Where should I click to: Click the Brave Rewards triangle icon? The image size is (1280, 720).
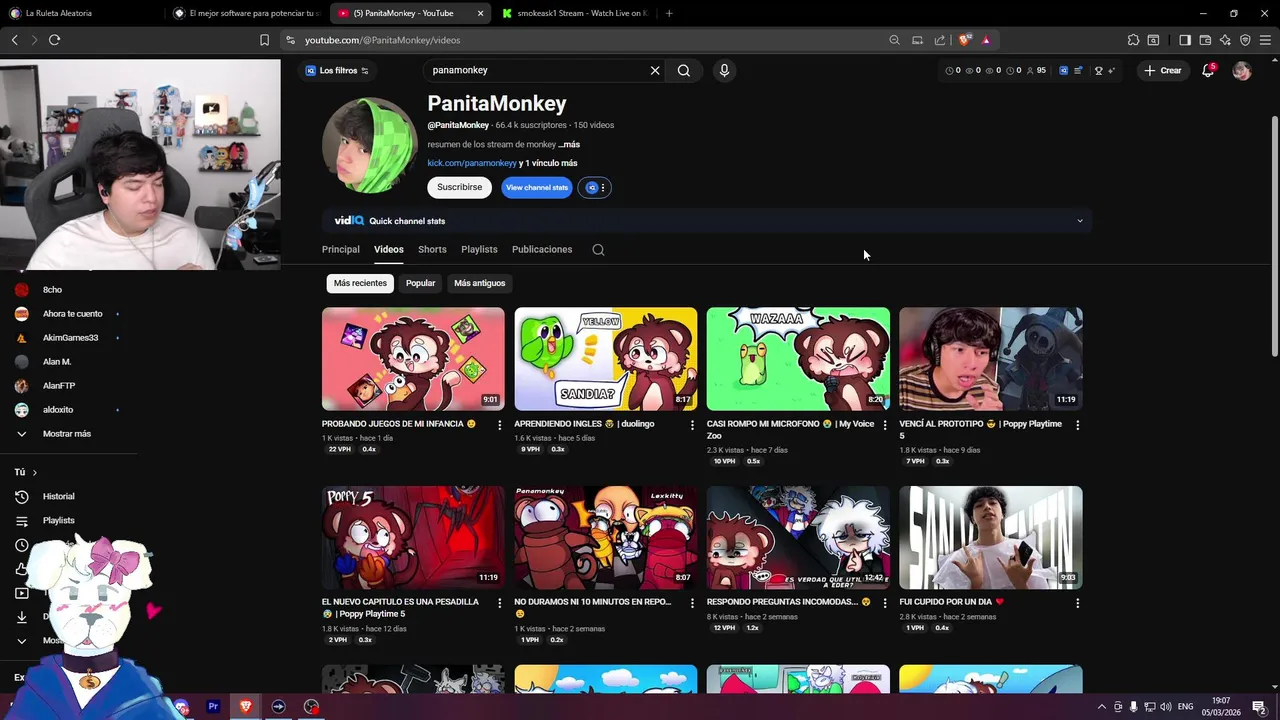point(986,40)
